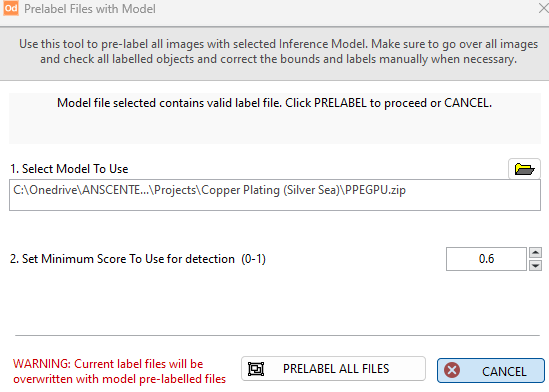Click the '(0-1)' range hint text
The height and width of the screenshot is (392, 549).
click(253, 259)
